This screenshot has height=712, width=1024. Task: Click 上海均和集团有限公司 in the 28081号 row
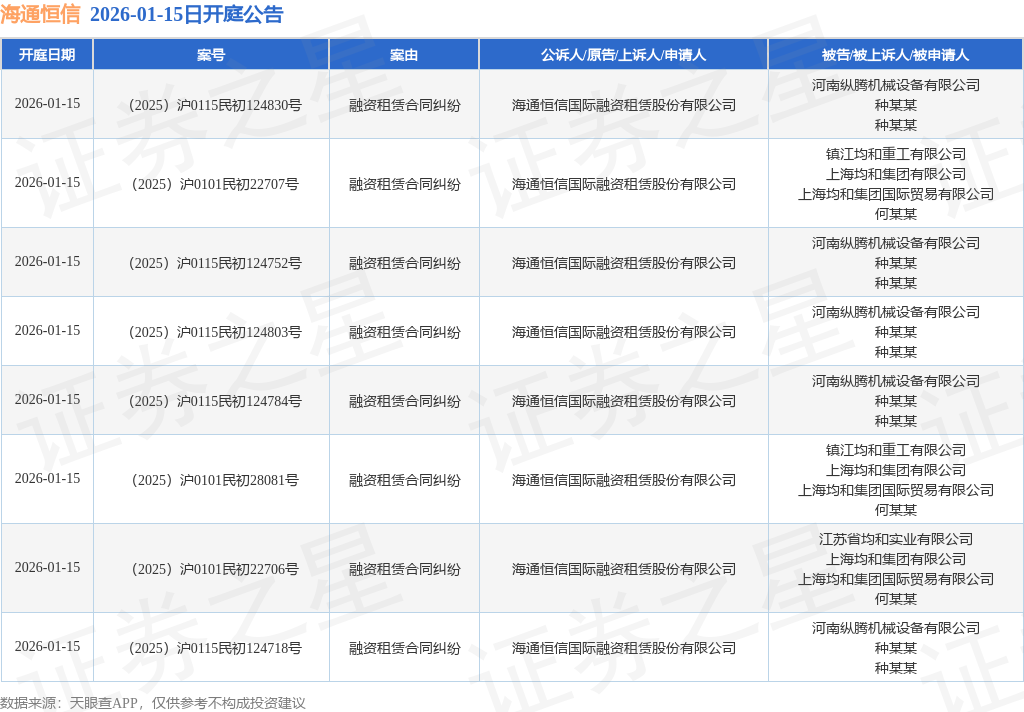895,470
